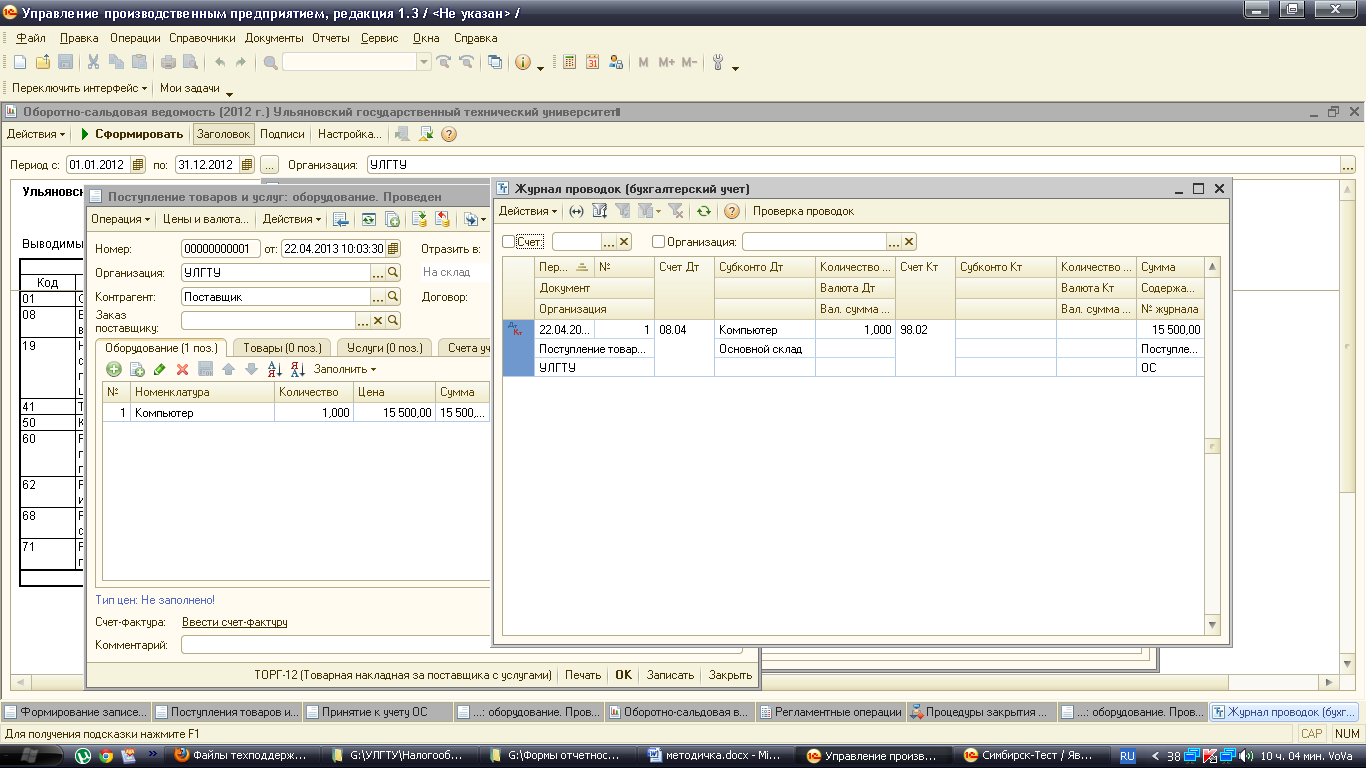This screenshot has height=768, width=1366.
Task: Click the M+ memory add button
Action: tap(666, 62)
